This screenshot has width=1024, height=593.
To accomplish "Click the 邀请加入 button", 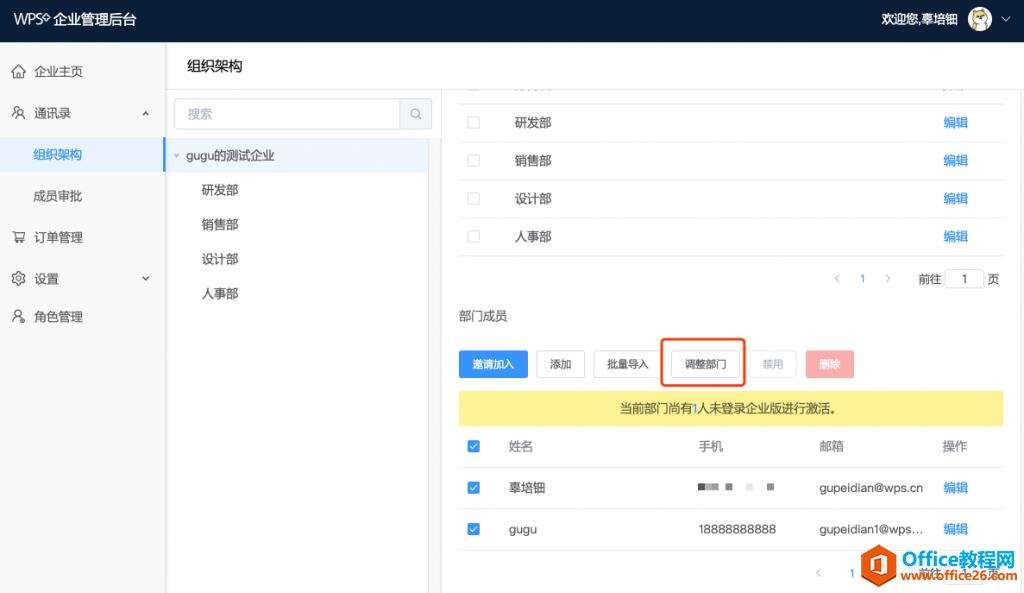I will pyautogui.click(x=493, y=364).
